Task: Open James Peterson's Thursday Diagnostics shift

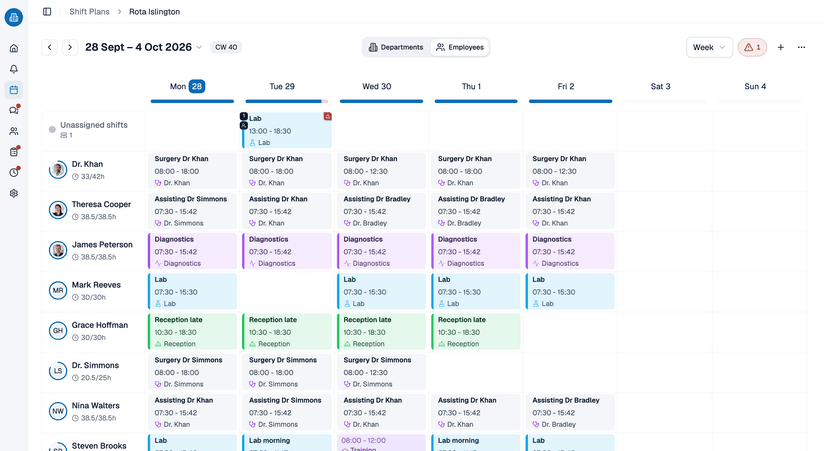Action: click(x=476, y=251)
